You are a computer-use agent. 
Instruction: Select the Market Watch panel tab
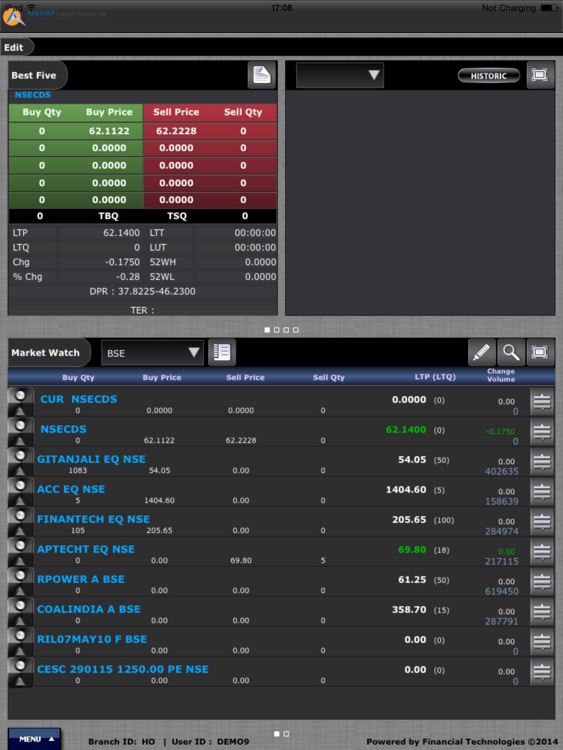point(48,353)
